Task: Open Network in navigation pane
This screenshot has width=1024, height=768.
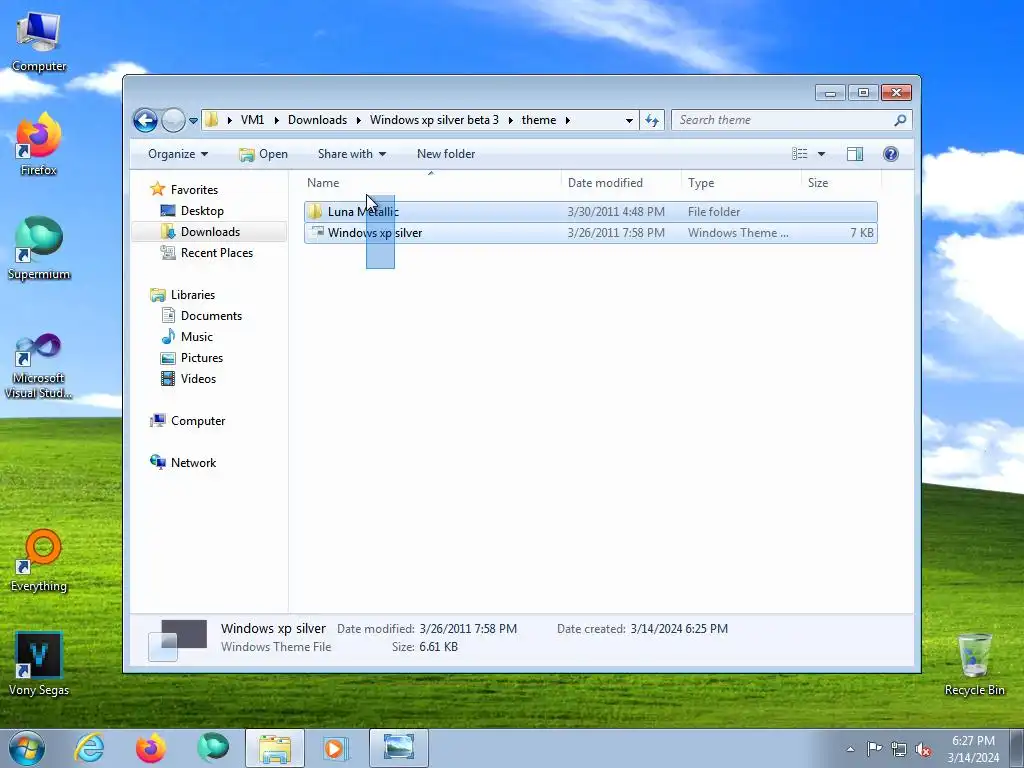Action: 193,463
